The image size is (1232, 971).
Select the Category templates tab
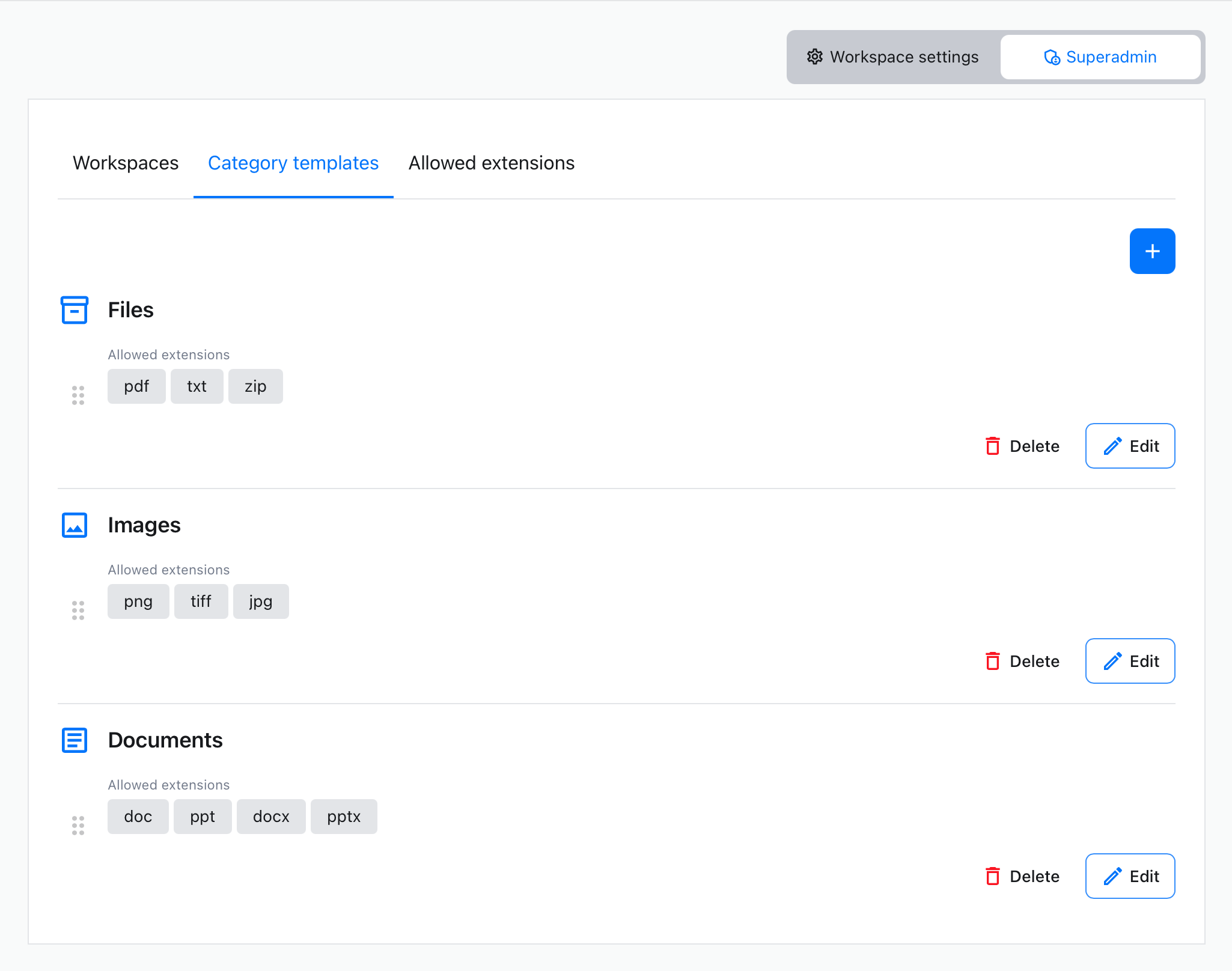click(x=293, y=163)
